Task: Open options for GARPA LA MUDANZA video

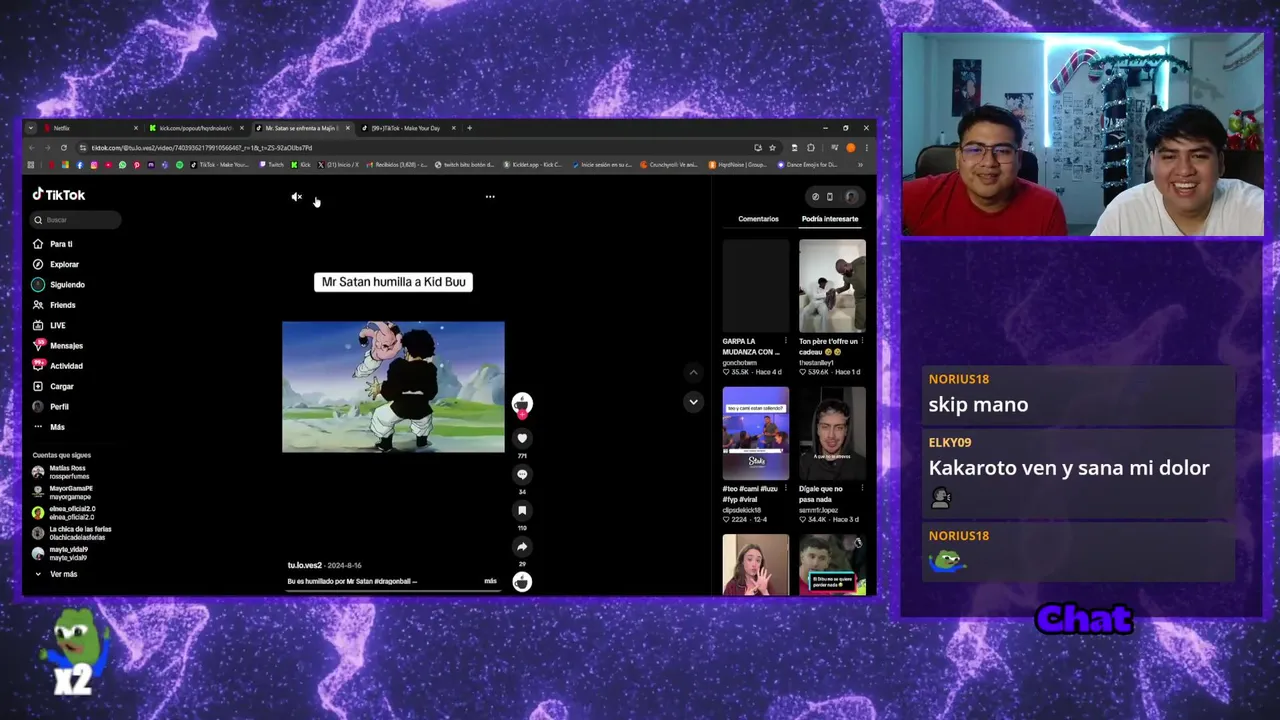Action: pyautogui.click(x=786, y=341)
